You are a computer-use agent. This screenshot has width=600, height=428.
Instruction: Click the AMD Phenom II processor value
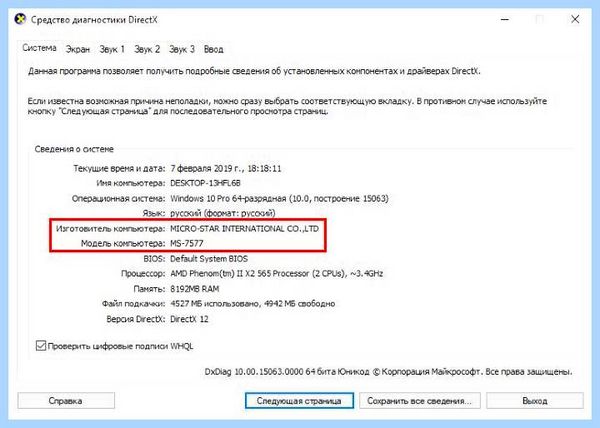pyautogui.click(x=276, y=273)
